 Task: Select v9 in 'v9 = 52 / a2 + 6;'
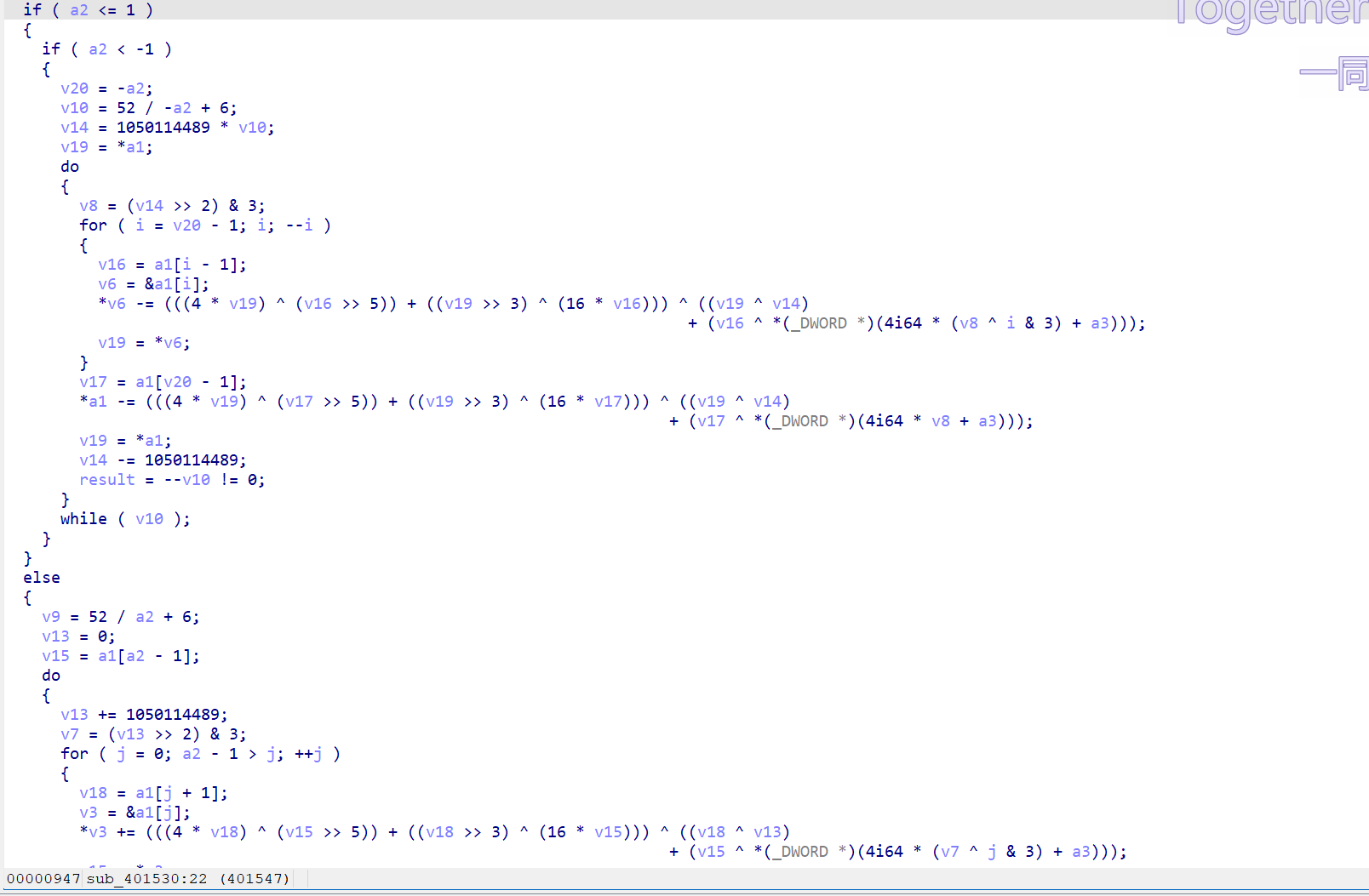click(51, 617)
